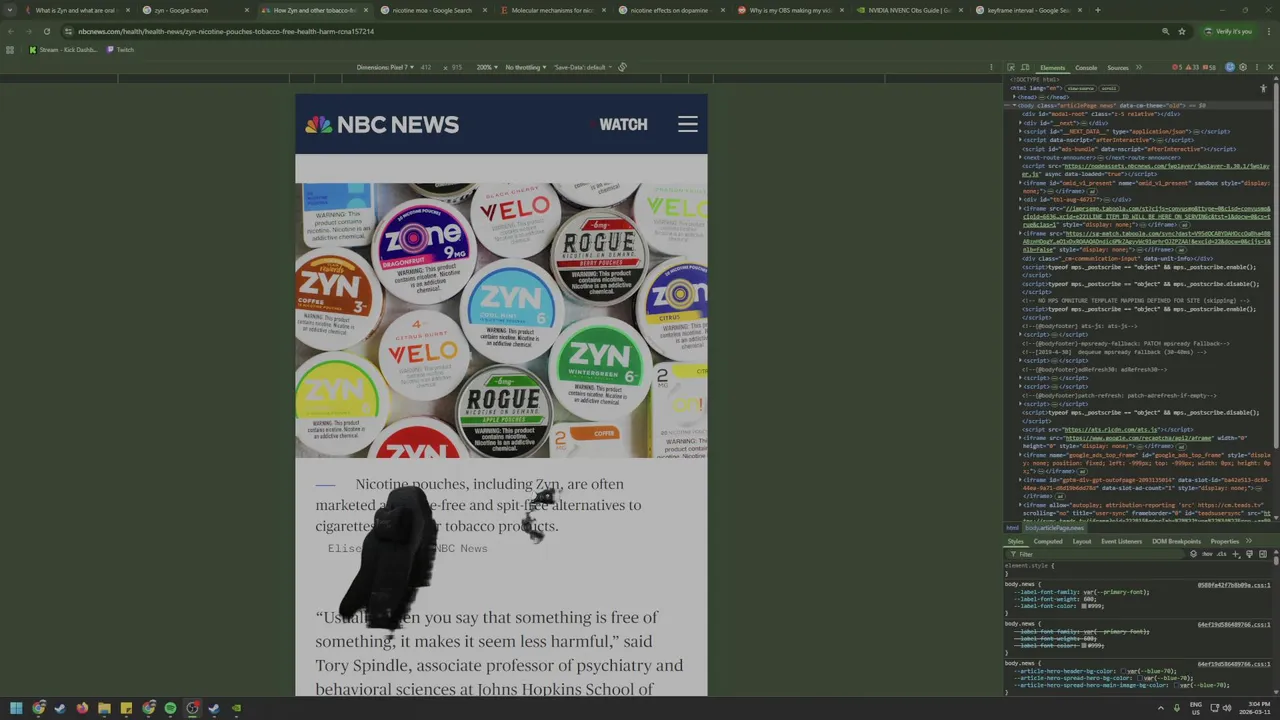Open the AI assistance icon in DevTools

click(x=1230, y=67)
